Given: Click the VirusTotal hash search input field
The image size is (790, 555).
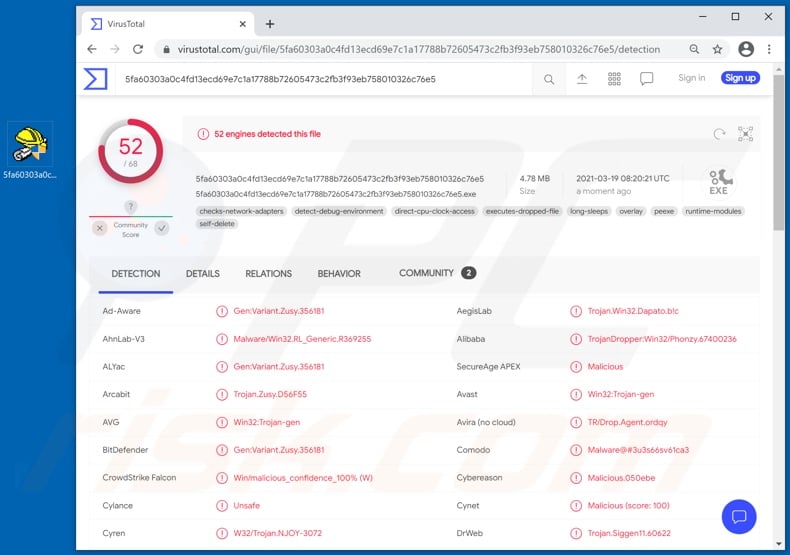Looking at the screenshot, I should pyautogui.click(x=322, y=79).
